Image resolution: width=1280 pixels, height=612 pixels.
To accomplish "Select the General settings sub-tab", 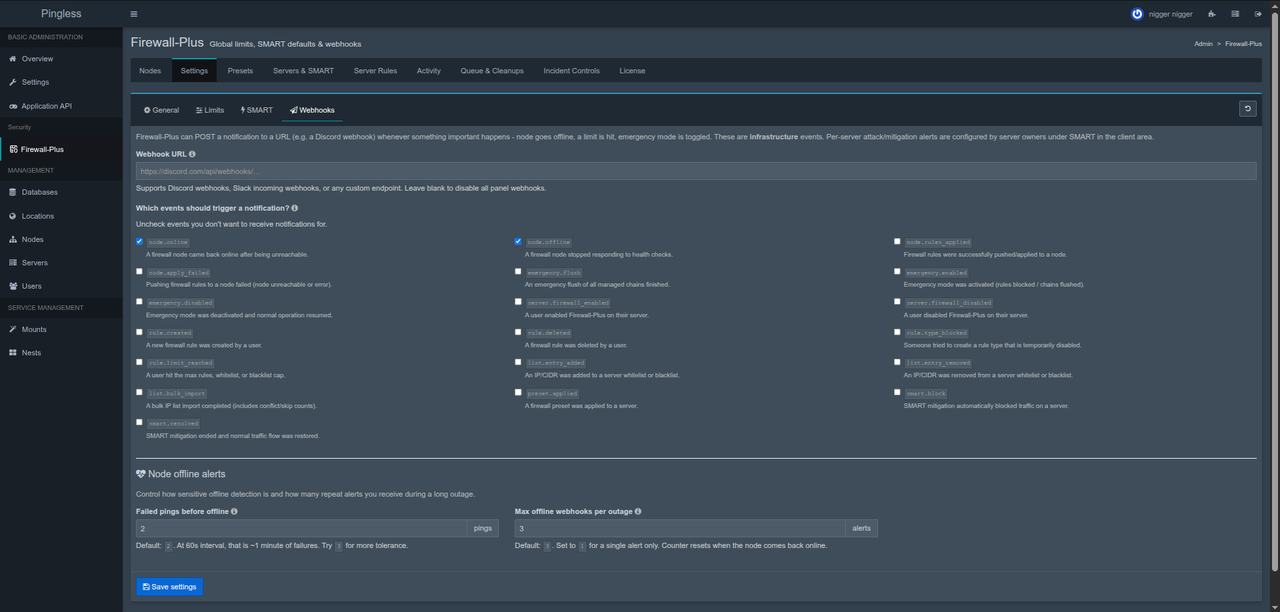I will tap(161, 110).
